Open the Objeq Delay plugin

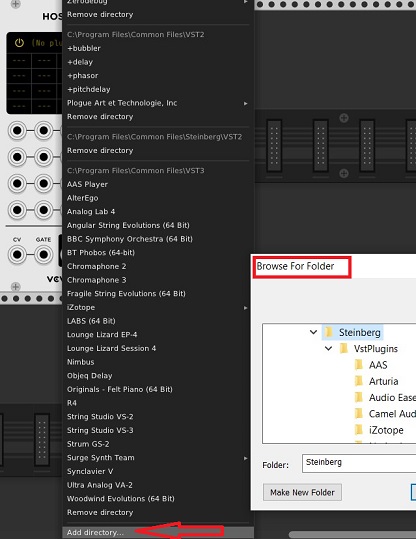[x=158, y=376]
